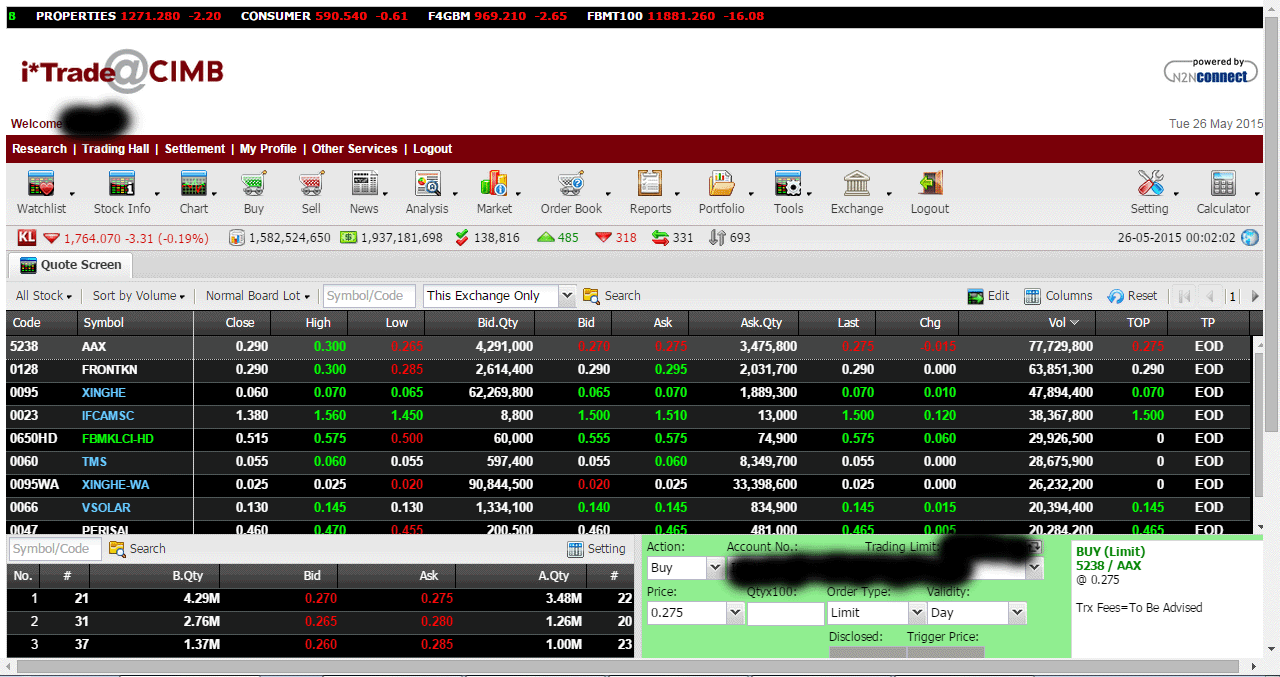Expand the Normal Board Lot dropdown

(x=258, y=296)
